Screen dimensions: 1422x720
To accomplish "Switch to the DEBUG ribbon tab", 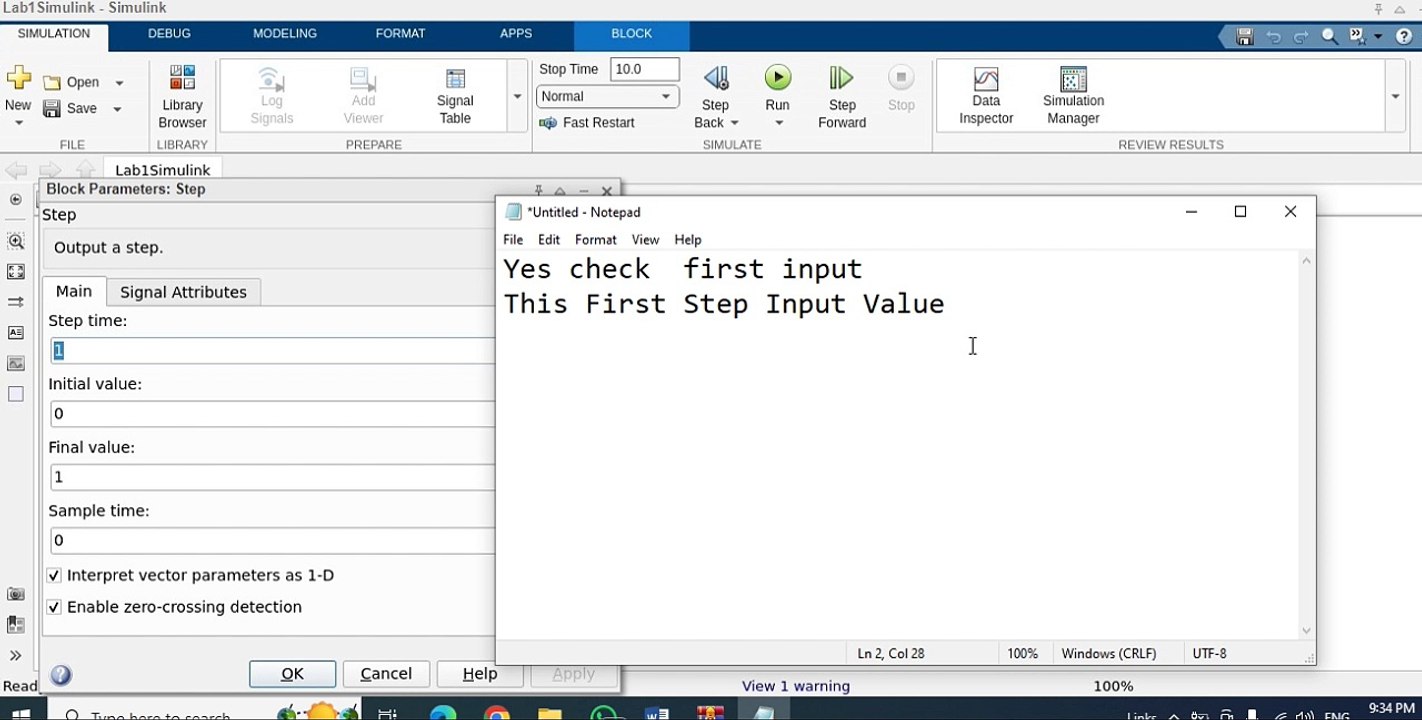I will point(169,34).
